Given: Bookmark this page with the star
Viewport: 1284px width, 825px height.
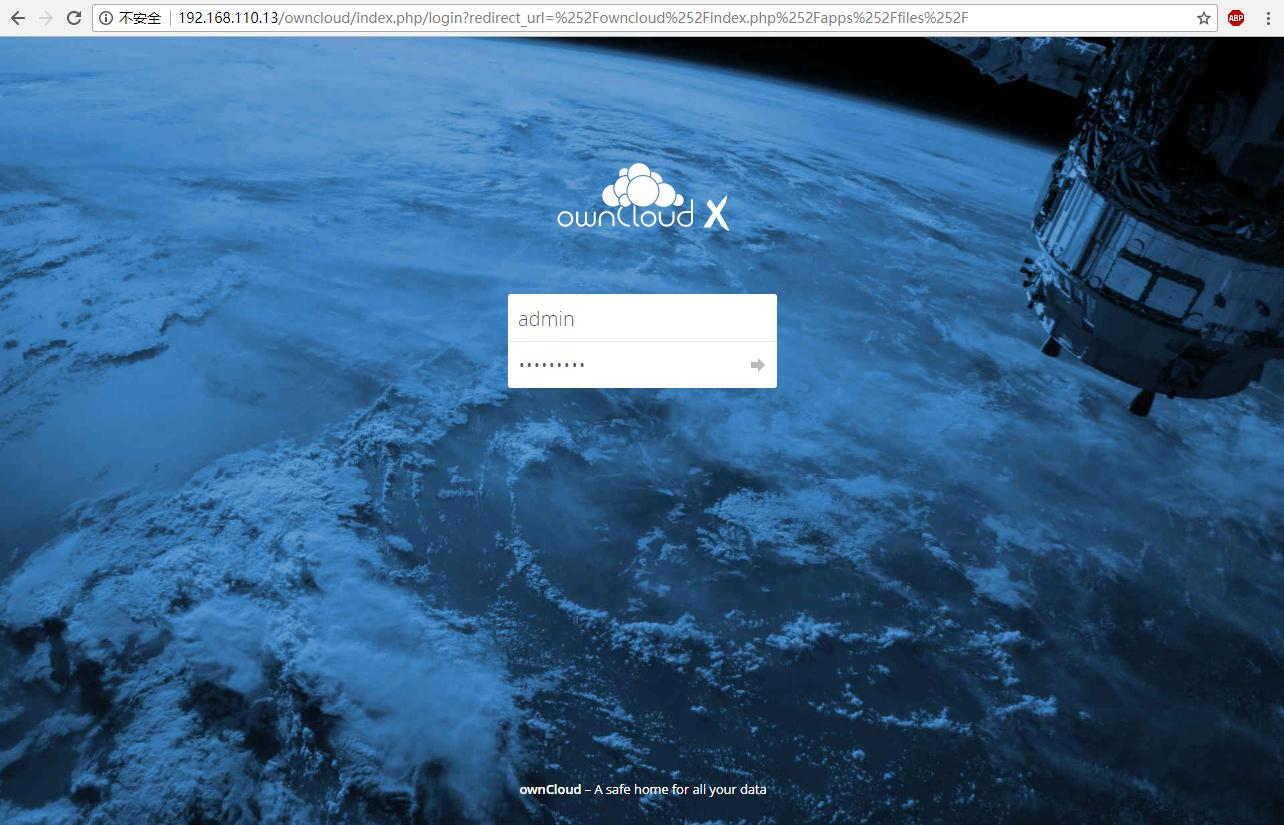Looking at the screenshot, I should (1204, 18).
